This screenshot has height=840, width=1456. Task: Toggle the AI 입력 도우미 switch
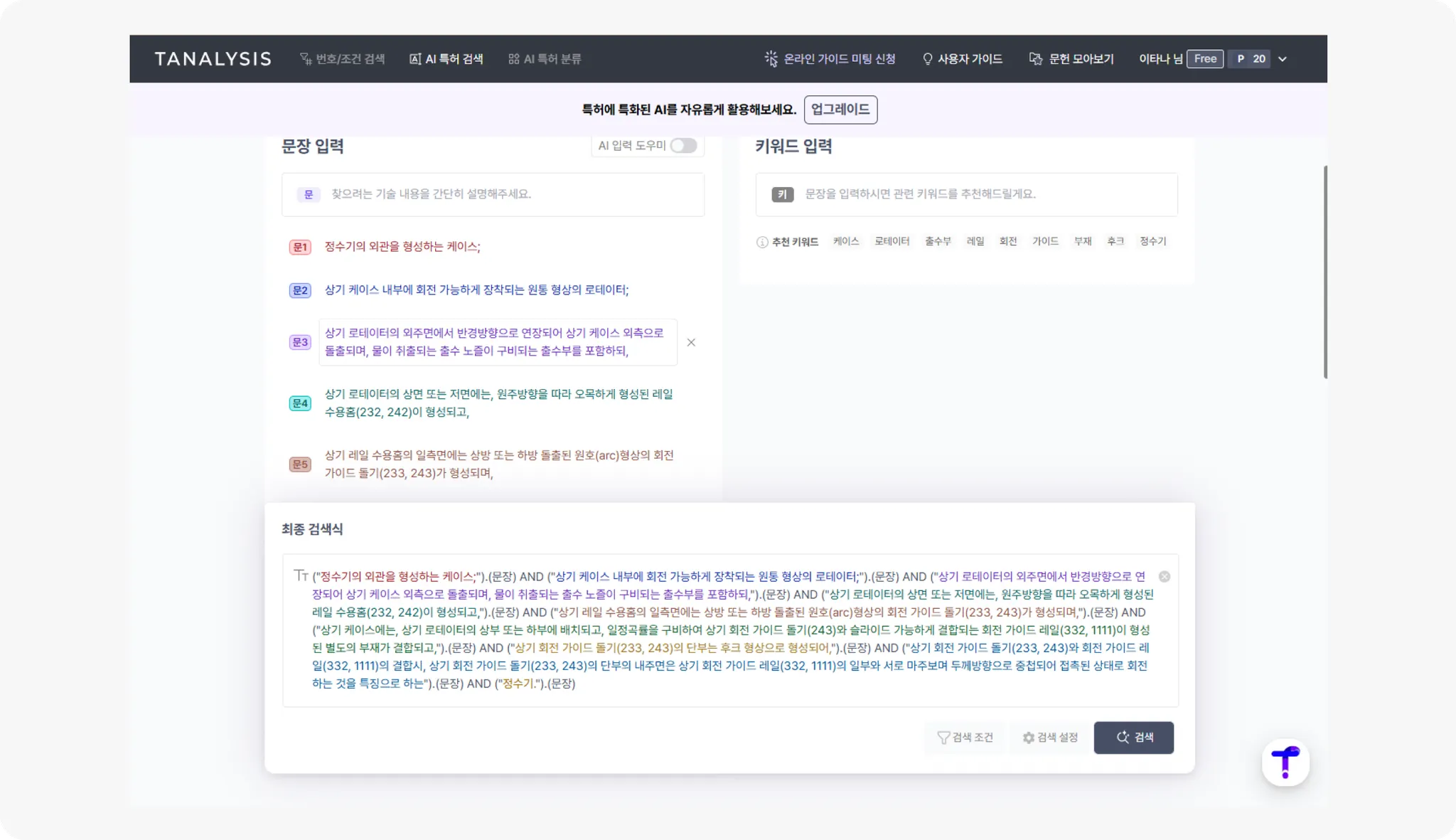pos(683,146)
